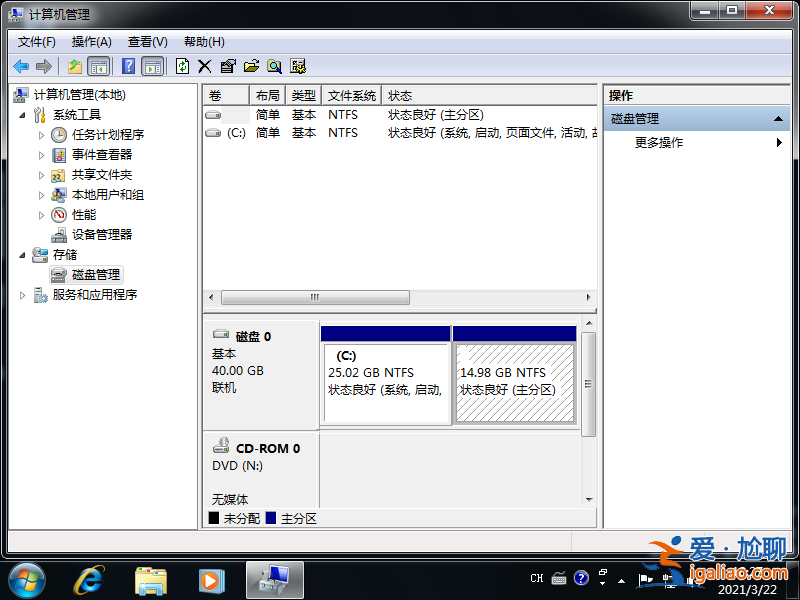Click the Refresh icon on the toolbar

click(182, 66)
